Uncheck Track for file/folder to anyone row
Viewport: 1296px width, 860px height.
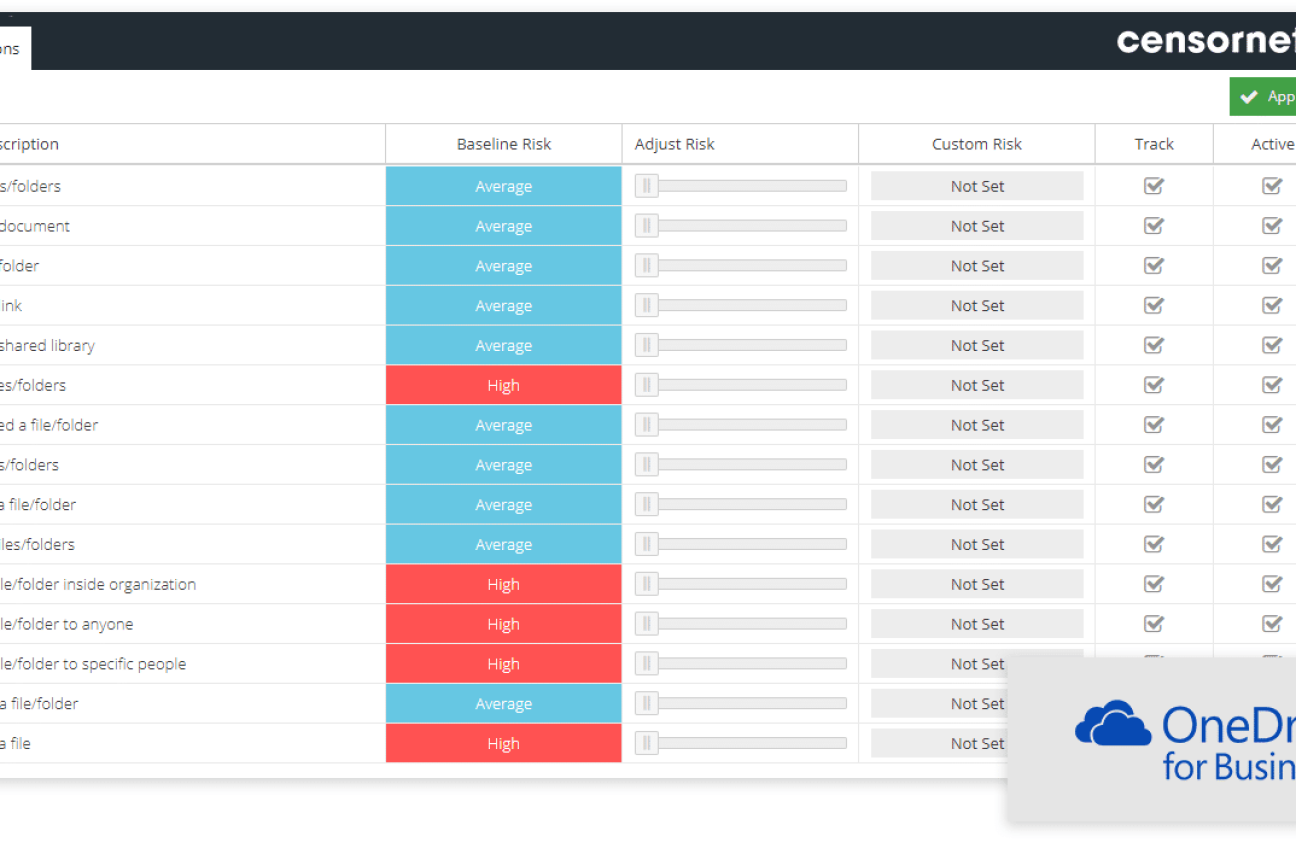coord(1154,624)
